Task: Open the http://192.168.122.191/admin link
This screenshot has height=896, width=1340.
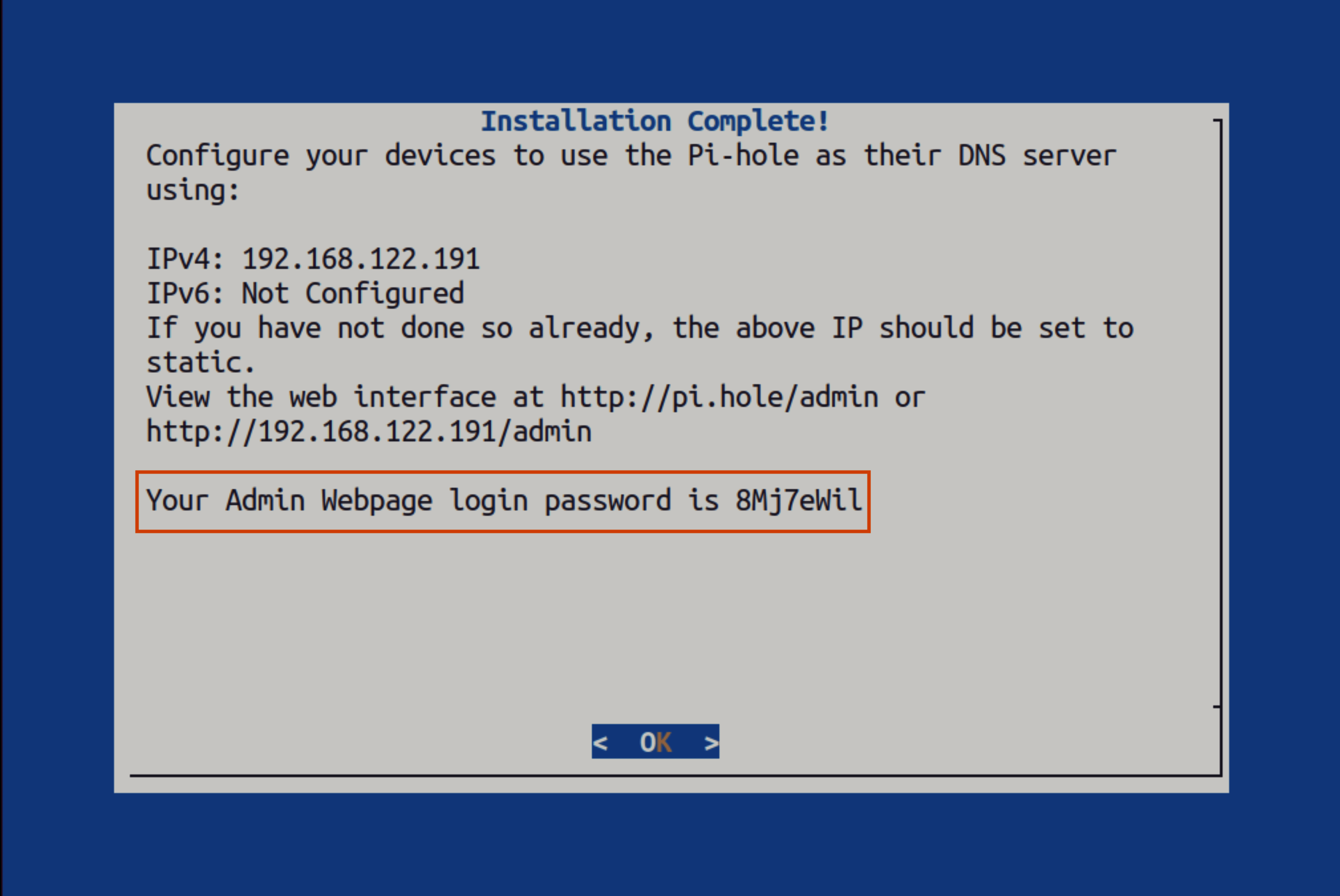Action: click(x=368, y=431)
